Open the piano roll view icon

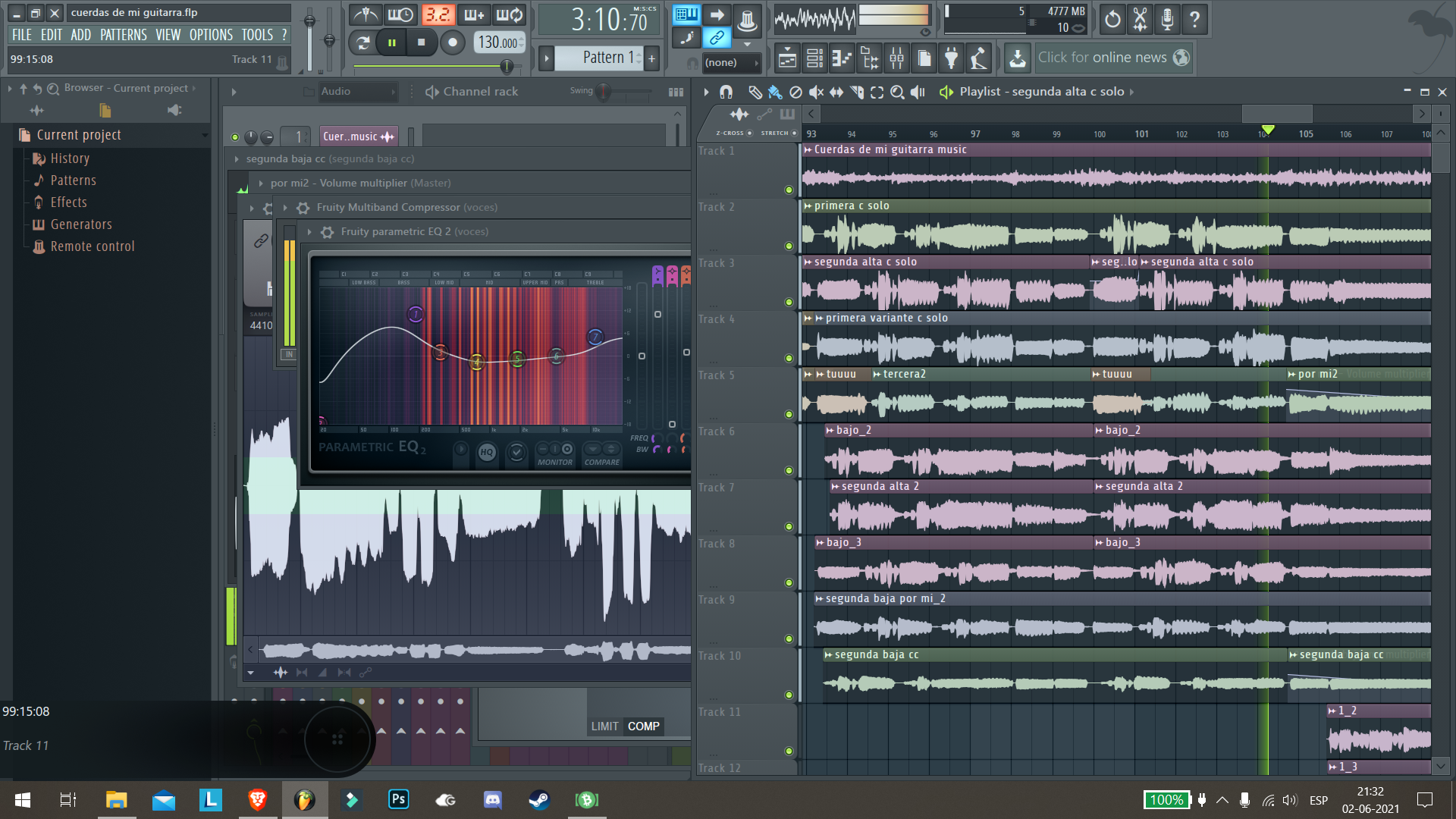[842, 58]
